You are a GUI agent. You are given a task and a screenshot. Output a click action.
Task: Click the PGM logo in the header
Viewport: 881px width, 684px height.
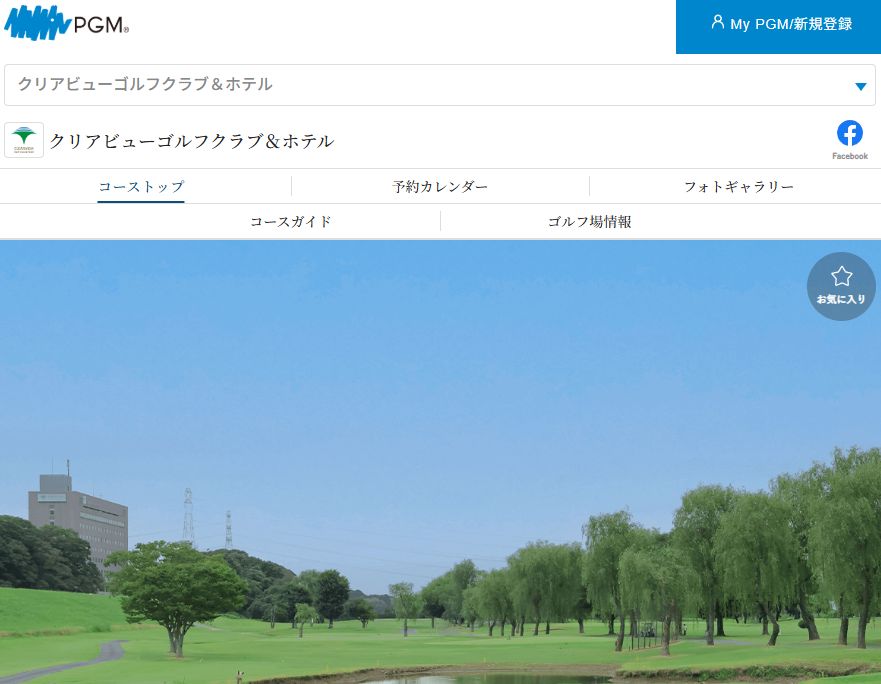[66, 23]
